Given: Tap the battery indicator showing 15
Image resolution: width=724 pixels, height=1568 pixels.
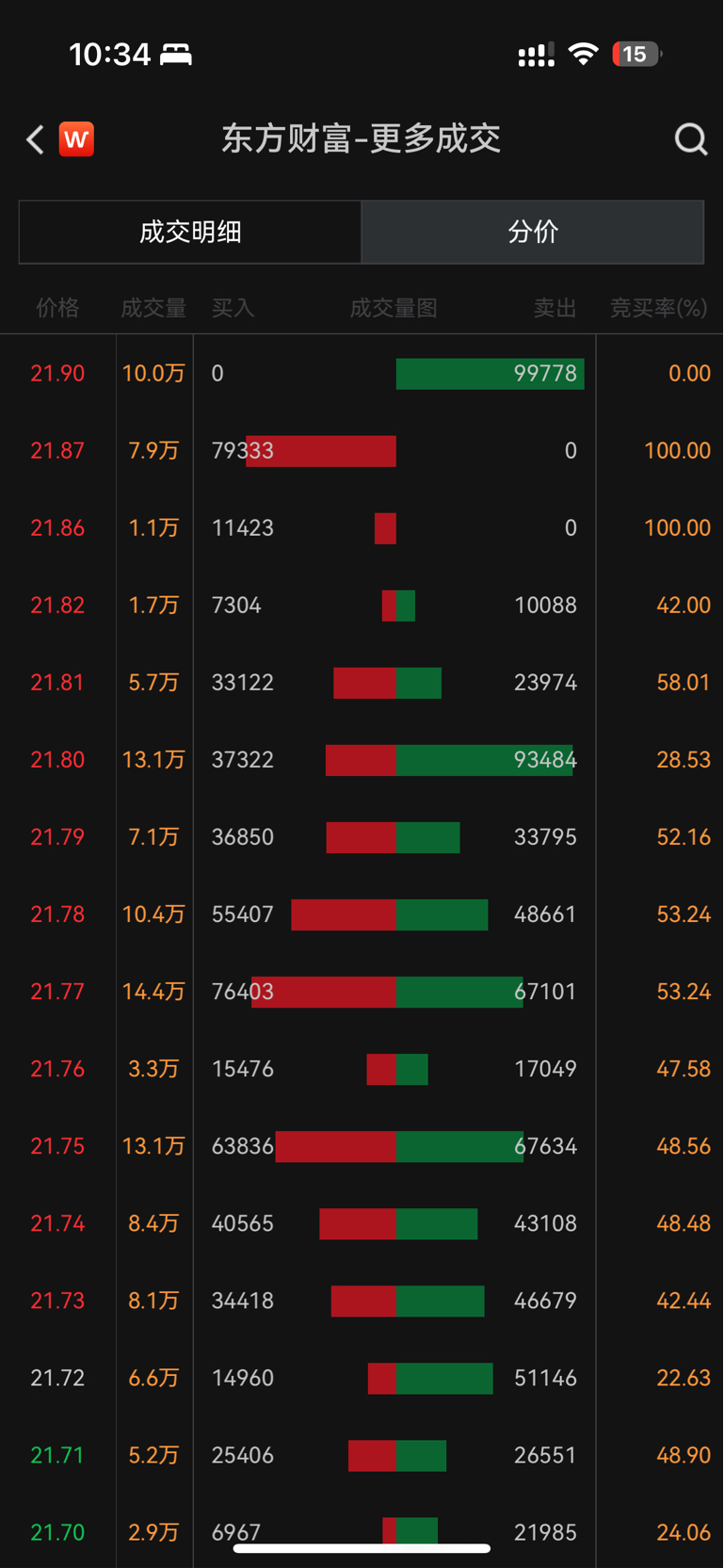Looking at the screenshot, I should pyautogui.click(x=637, y=54).
